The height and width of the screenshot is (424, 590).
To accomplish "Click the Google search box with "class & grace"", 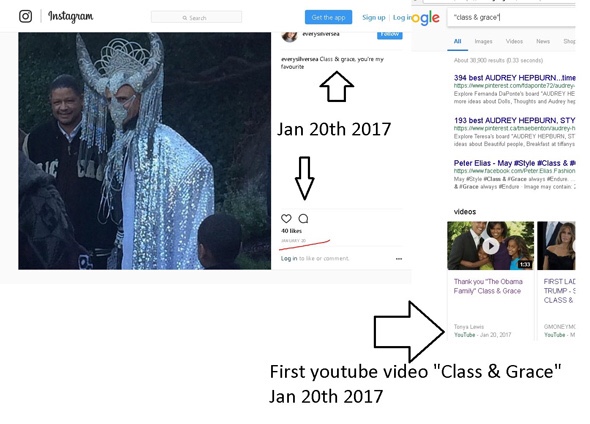I will click(x=511, y=17).
